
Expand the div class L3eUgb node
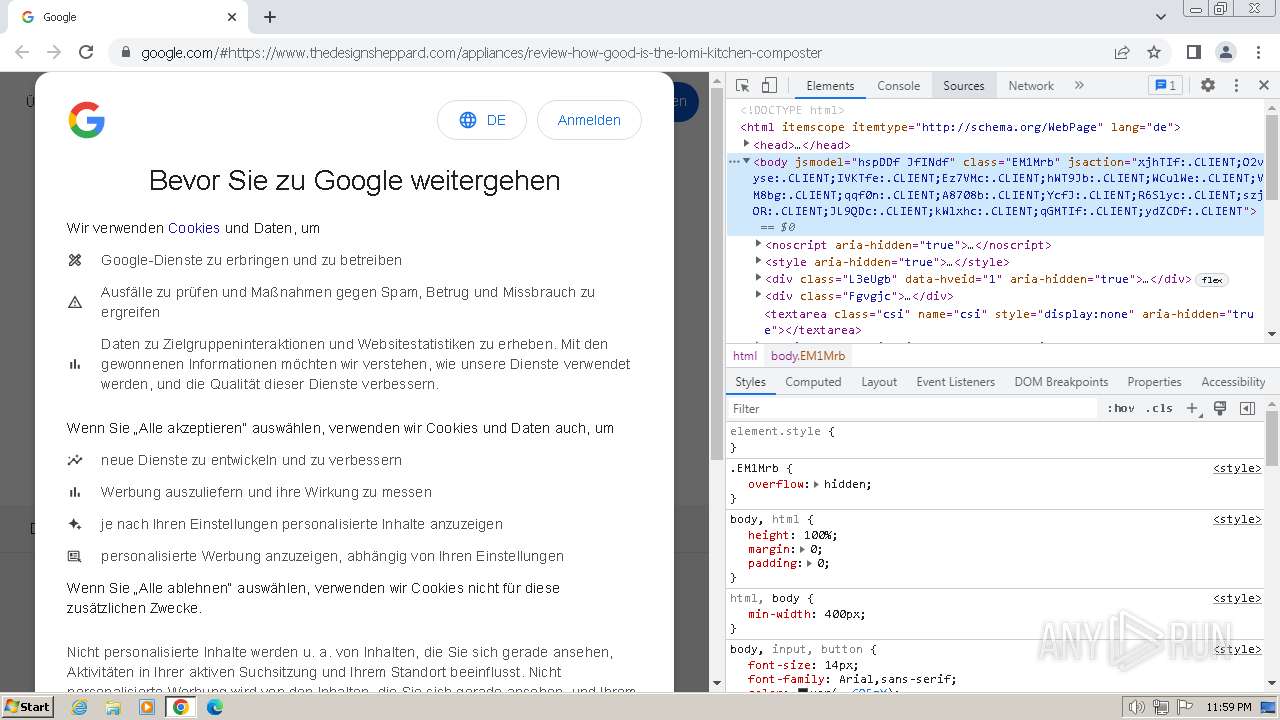tap(758, 279)
